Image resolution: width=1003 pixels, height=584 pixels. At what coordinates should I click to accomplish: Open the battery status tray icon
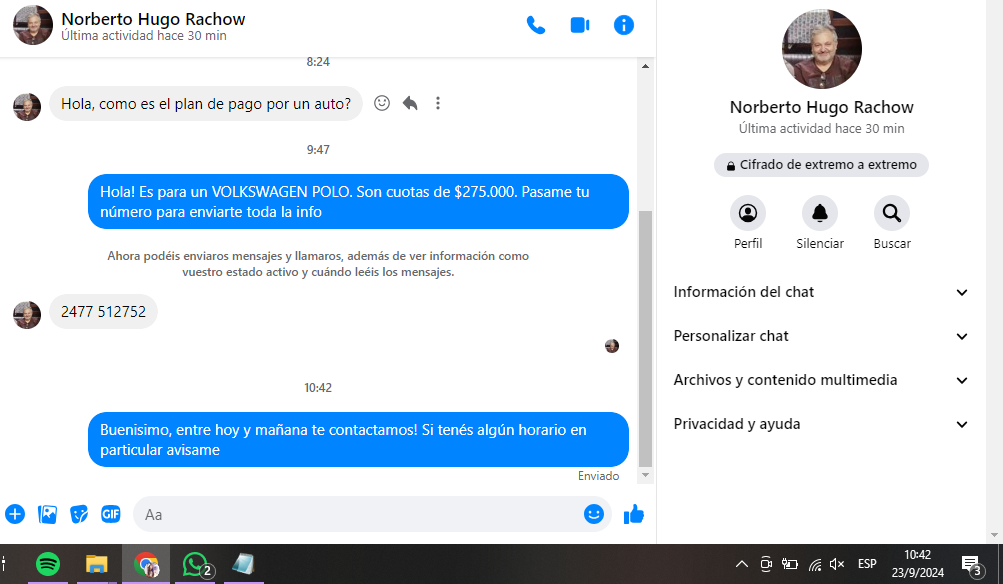tap(790, 564)
